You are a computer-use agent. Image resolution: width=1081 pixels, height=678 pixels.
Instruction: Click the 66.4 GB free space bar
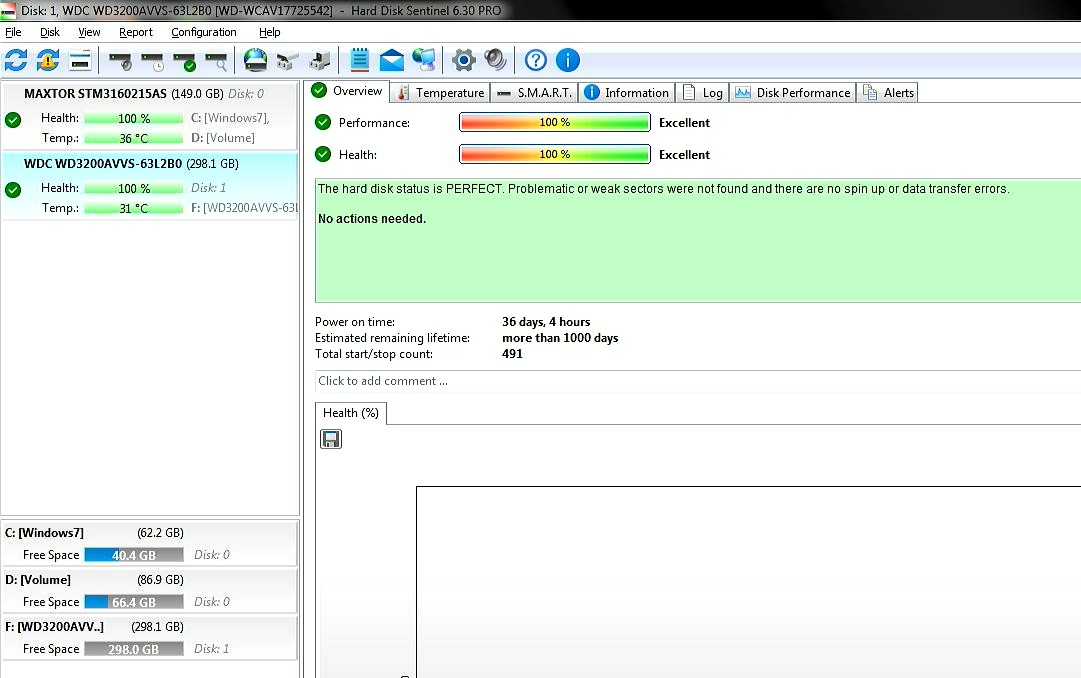(x=134, y=601)
